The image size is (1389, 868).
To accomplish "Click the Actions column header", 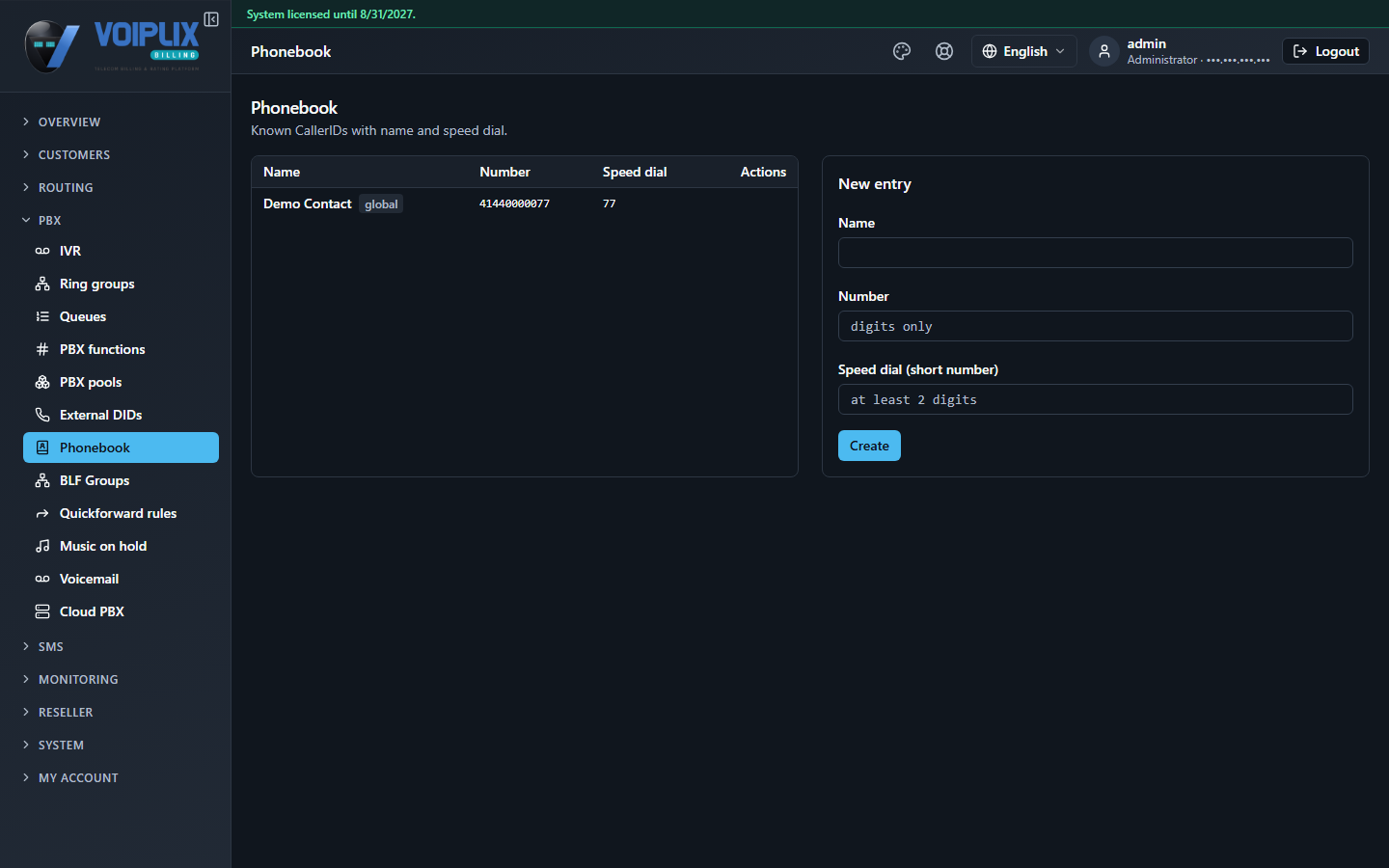I will point(763,172).
